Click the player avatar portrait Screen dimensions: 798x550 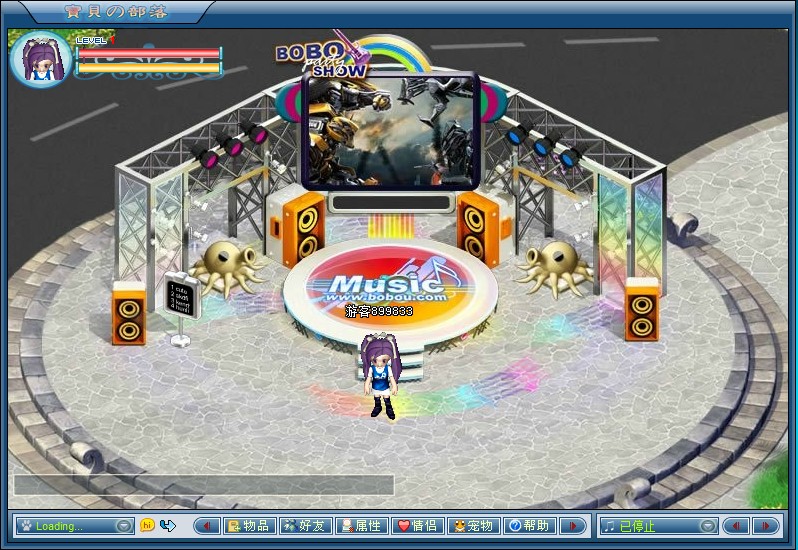pos(40,61)
